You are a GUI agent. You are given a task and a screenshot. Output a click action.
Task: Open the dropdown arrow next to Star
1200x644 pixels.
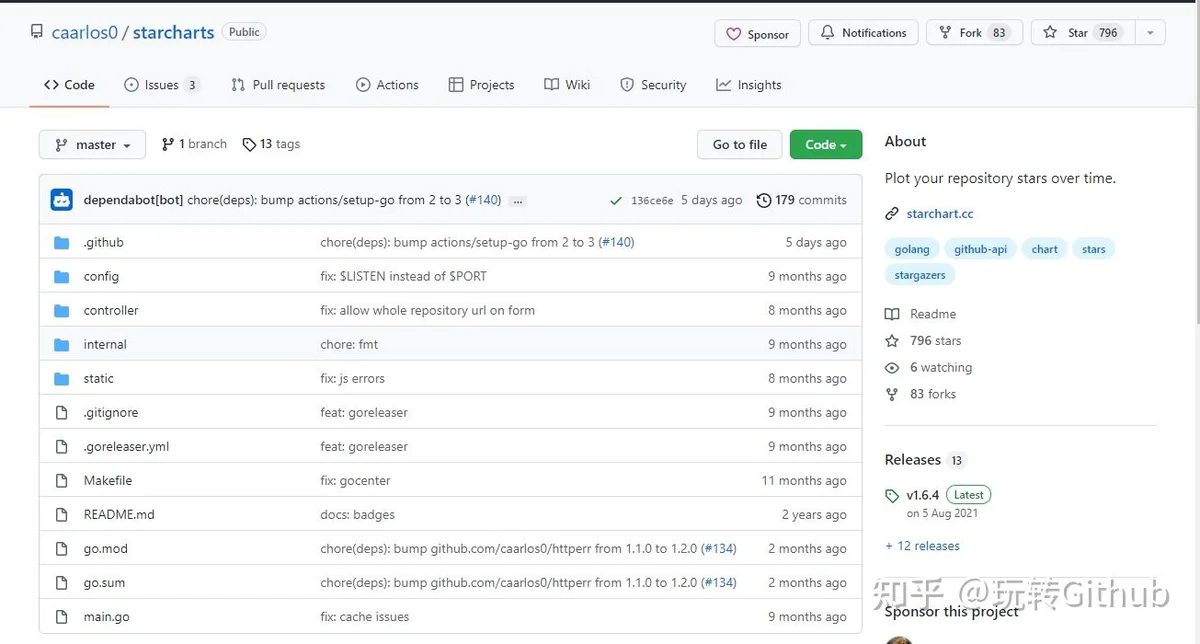pyautogui.click(x=1150, y=33)
